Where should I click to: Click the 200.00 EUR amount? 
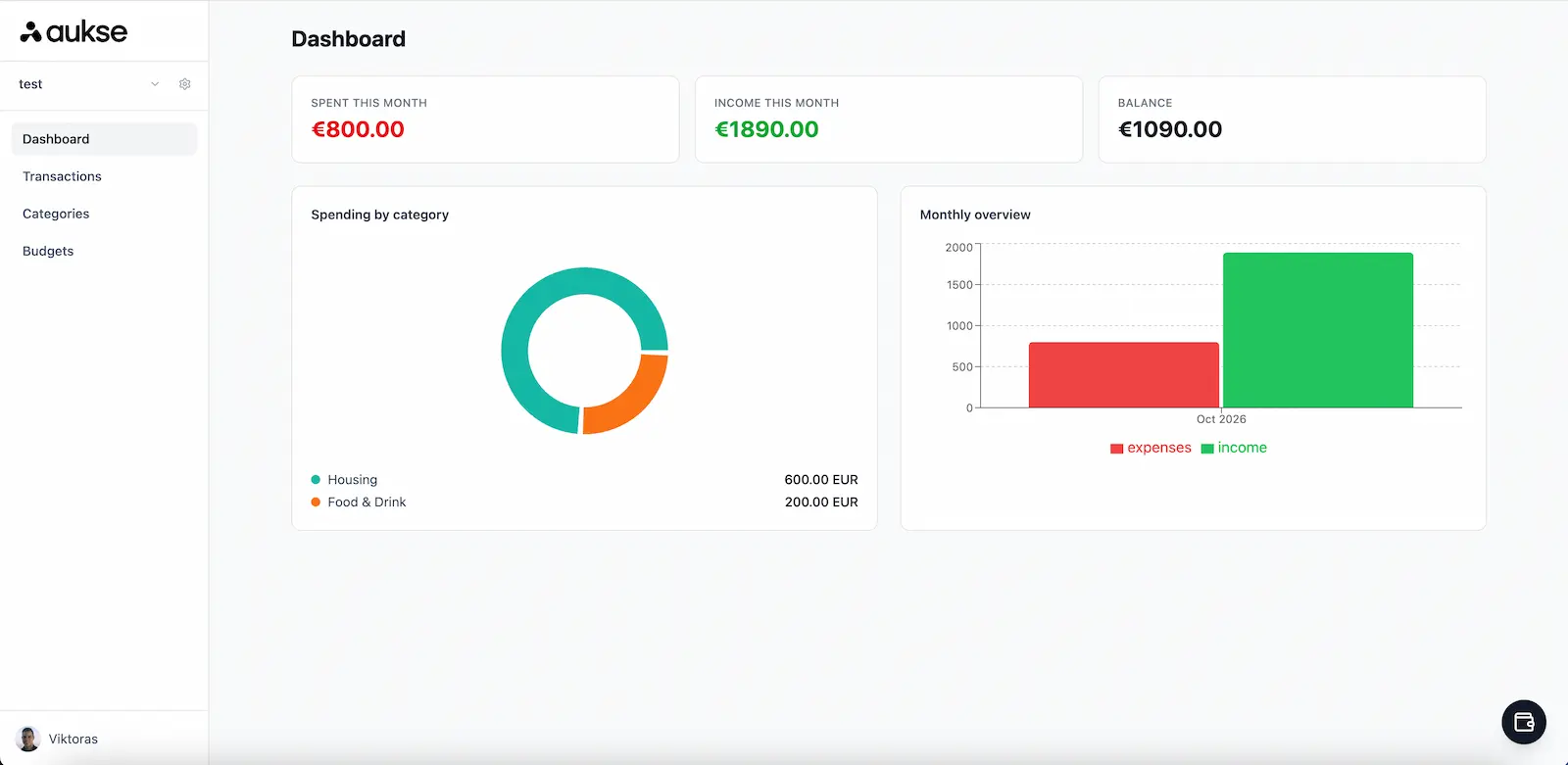pyautogui.click(x=821, y=502)
